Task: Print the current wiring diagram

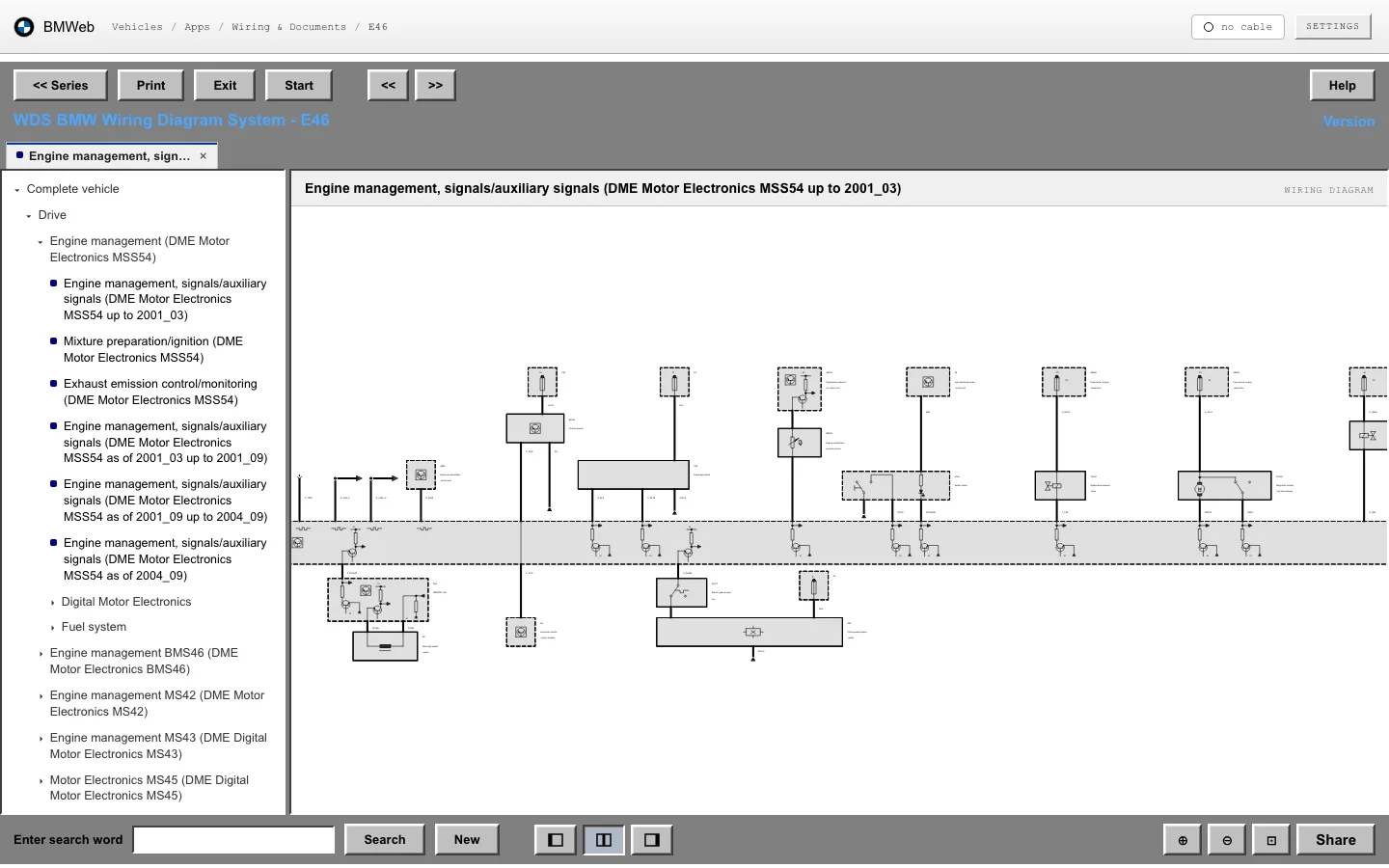Action: [151, 86]
